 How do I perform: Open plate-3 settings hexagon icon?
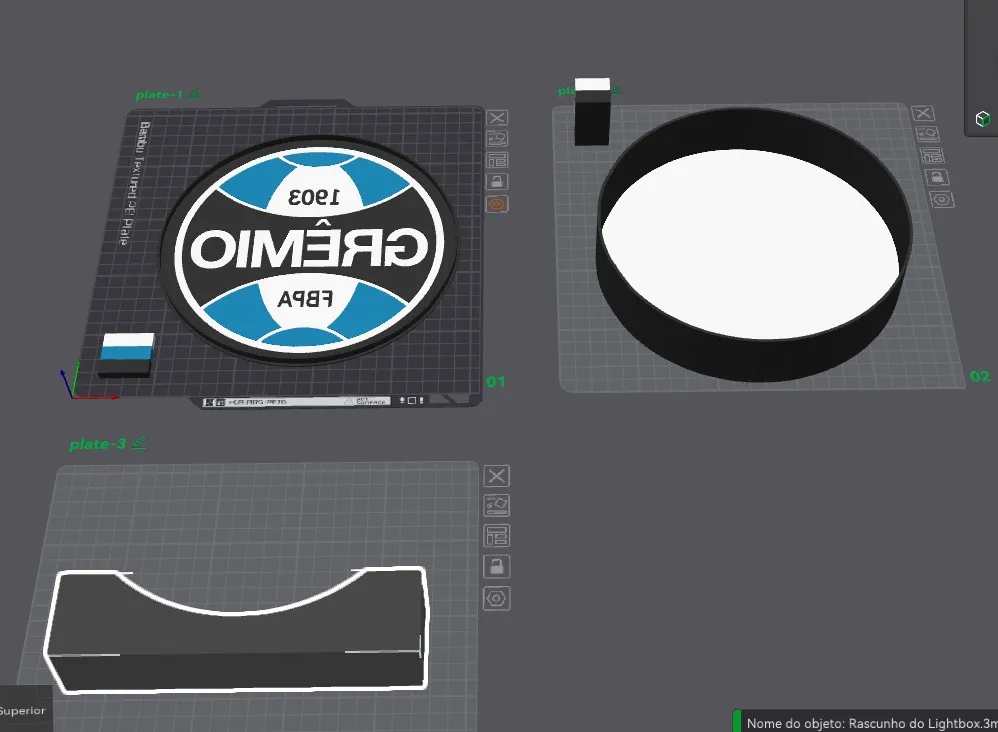(x=496, y=598)
